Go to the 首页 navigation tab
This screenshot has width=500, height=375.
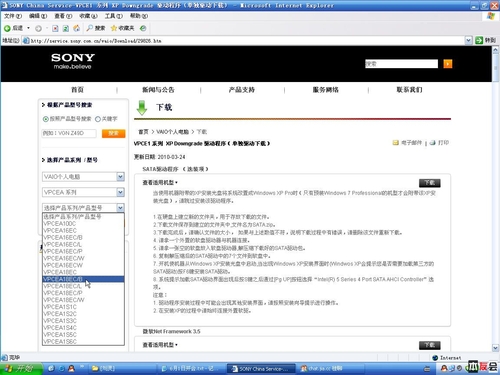click(x=77, y=90)
